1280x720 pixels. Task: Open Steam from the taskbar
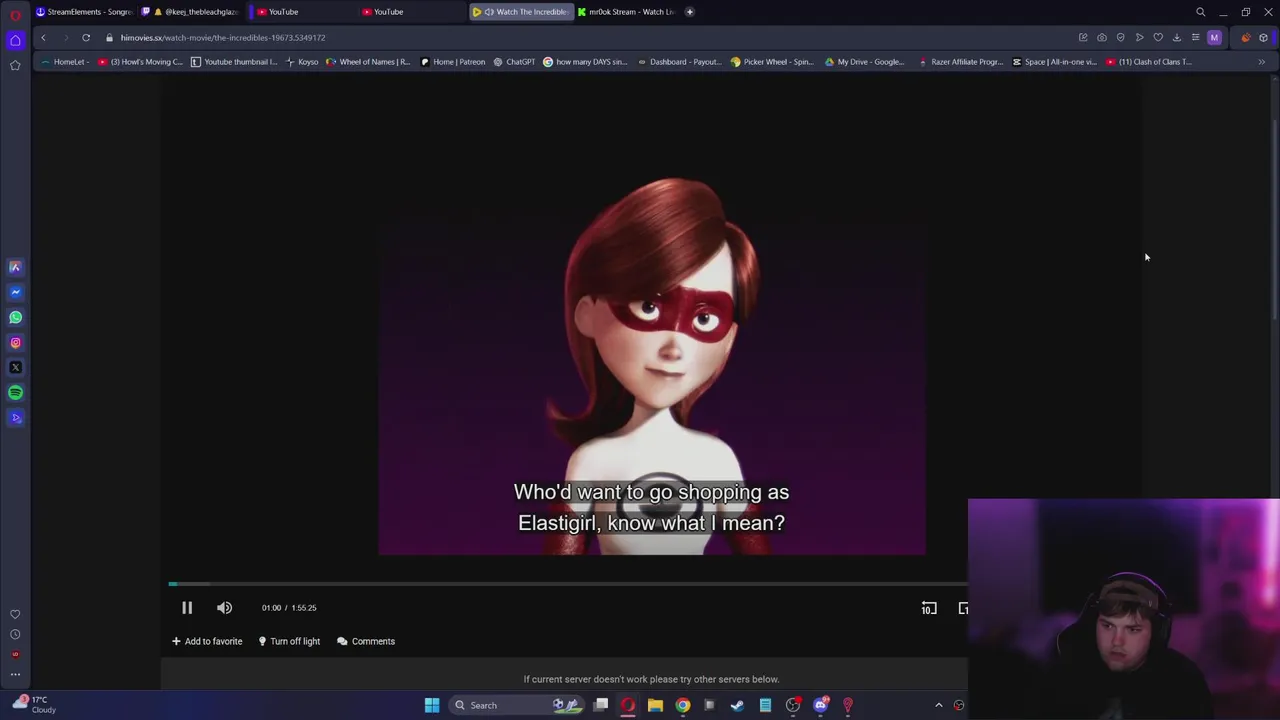pyautogui.click(x=737, y=705)
